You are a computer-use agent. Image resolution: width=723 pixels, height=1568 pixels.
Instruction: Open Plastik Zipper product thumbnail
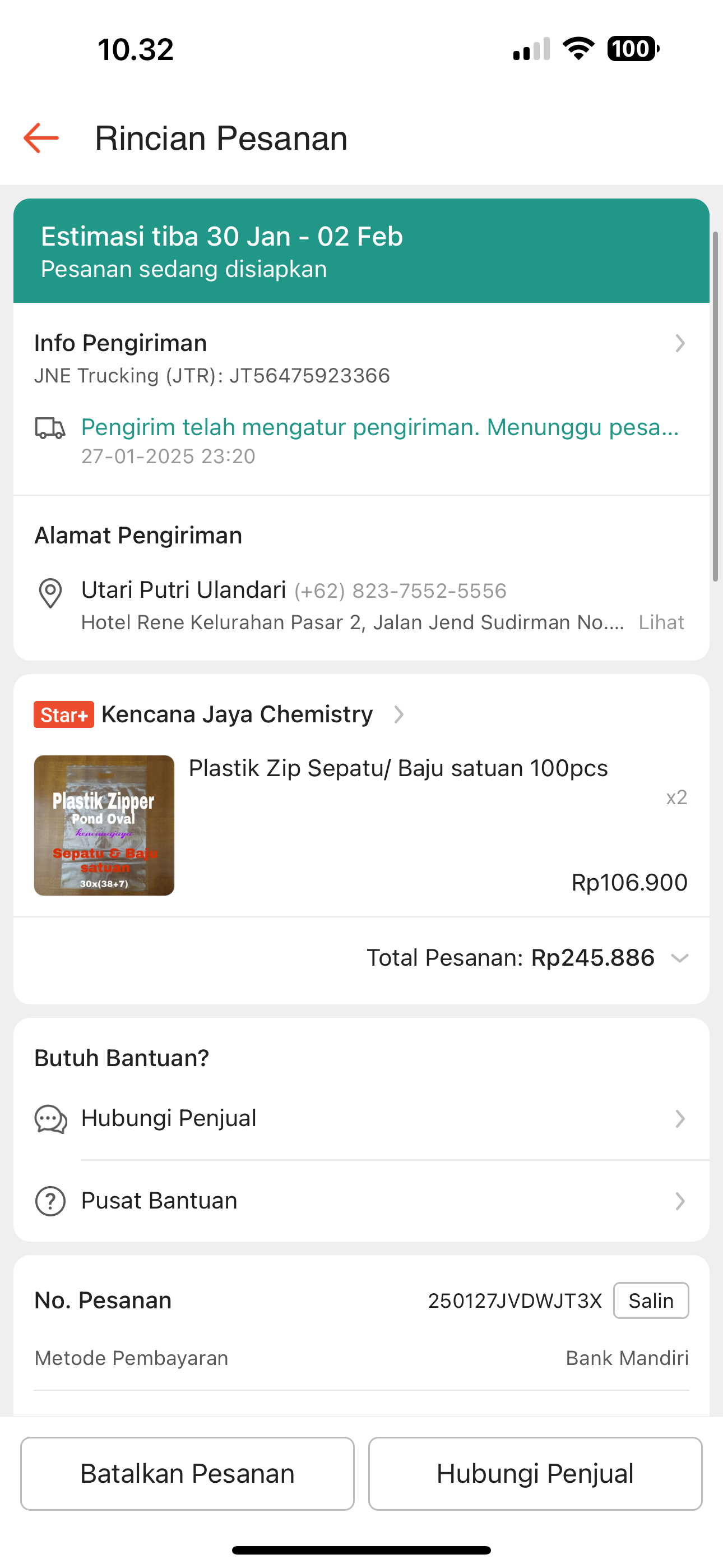104,825
